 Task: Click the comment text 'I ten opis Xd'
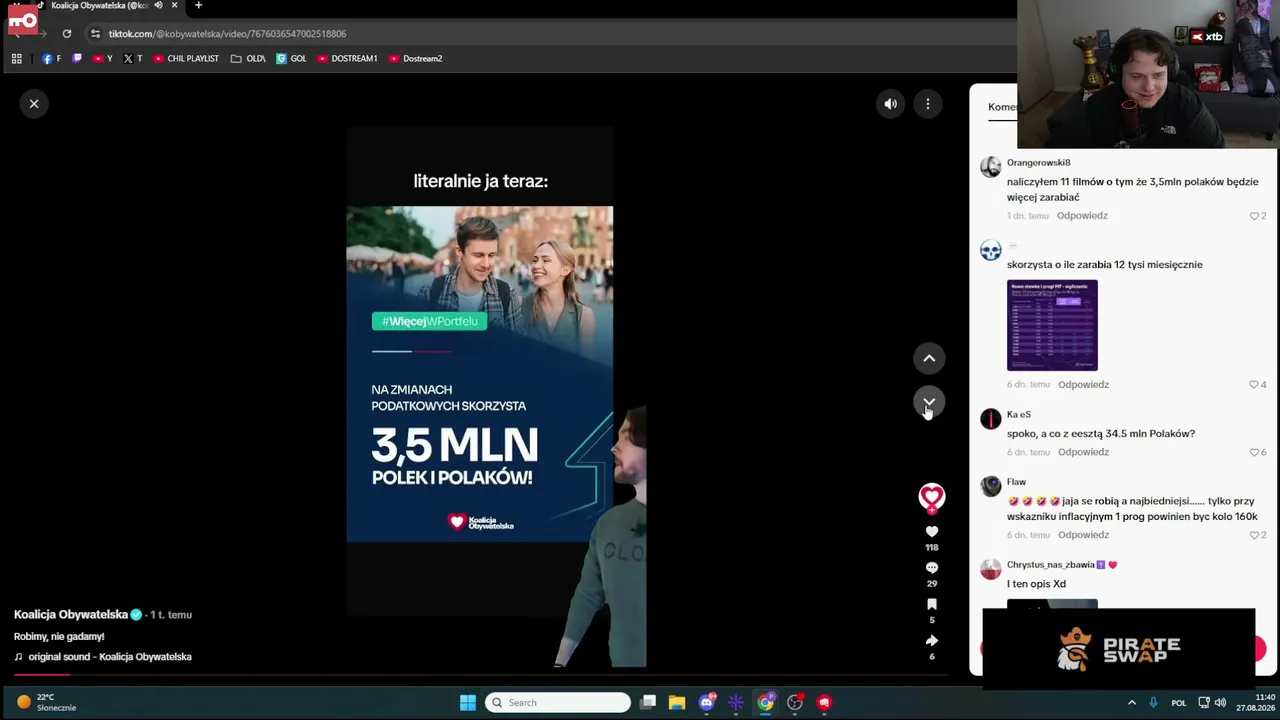pyautogui.click(x=1036, y=584)
